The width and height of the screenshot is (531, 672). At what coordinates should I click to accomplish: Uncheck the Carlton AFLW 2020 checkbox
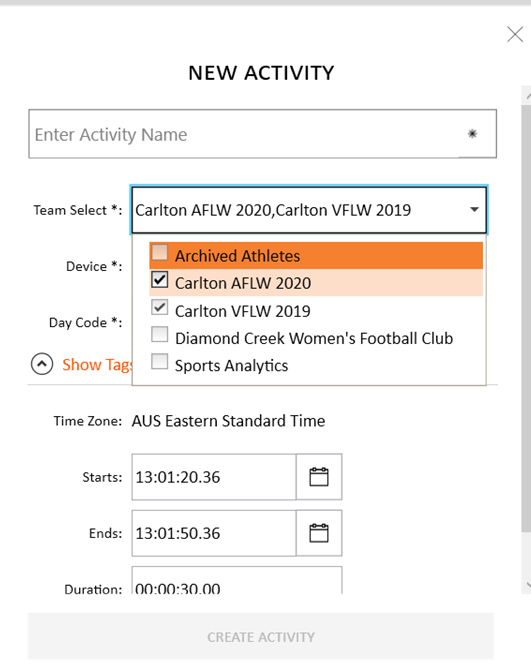point(159,279)
